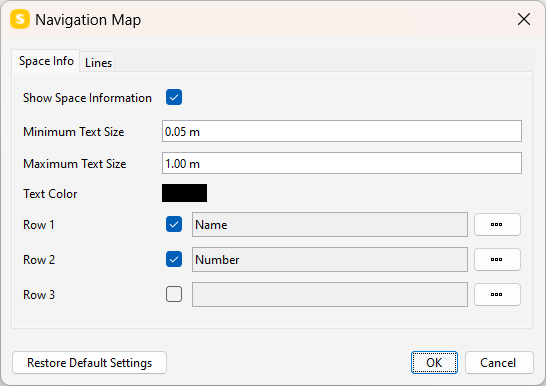The height and width of the screenshot is (386, 546).
Task: Click the Show Space Information label
Action: pos(87,98)
